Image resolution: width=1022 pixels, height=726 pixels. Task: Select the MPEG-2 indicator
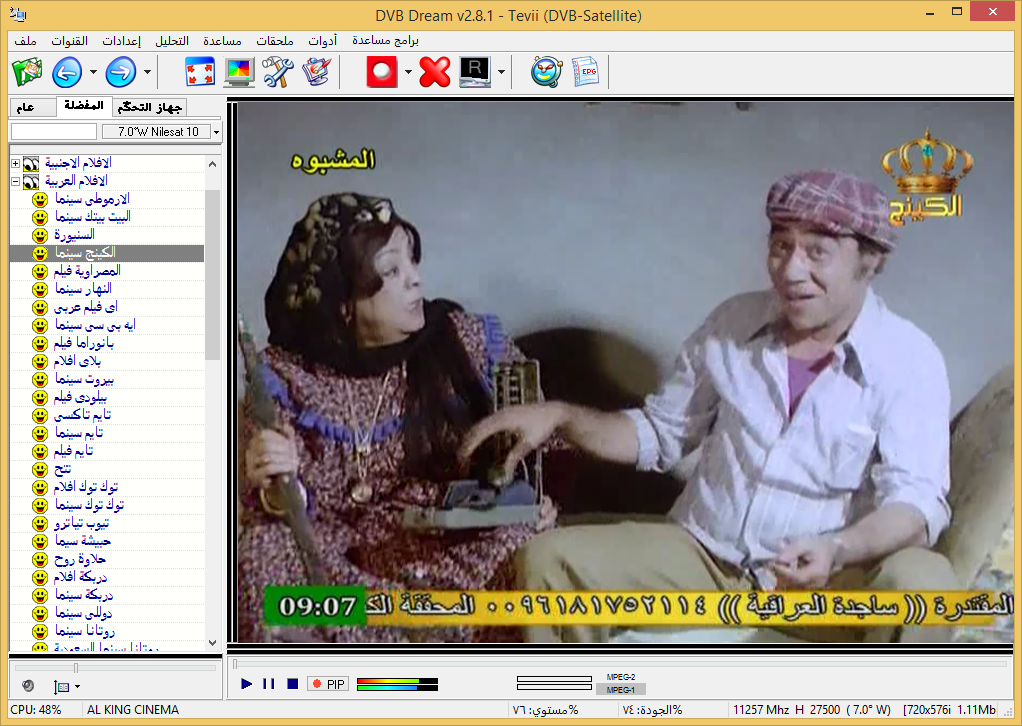point(620,677)
